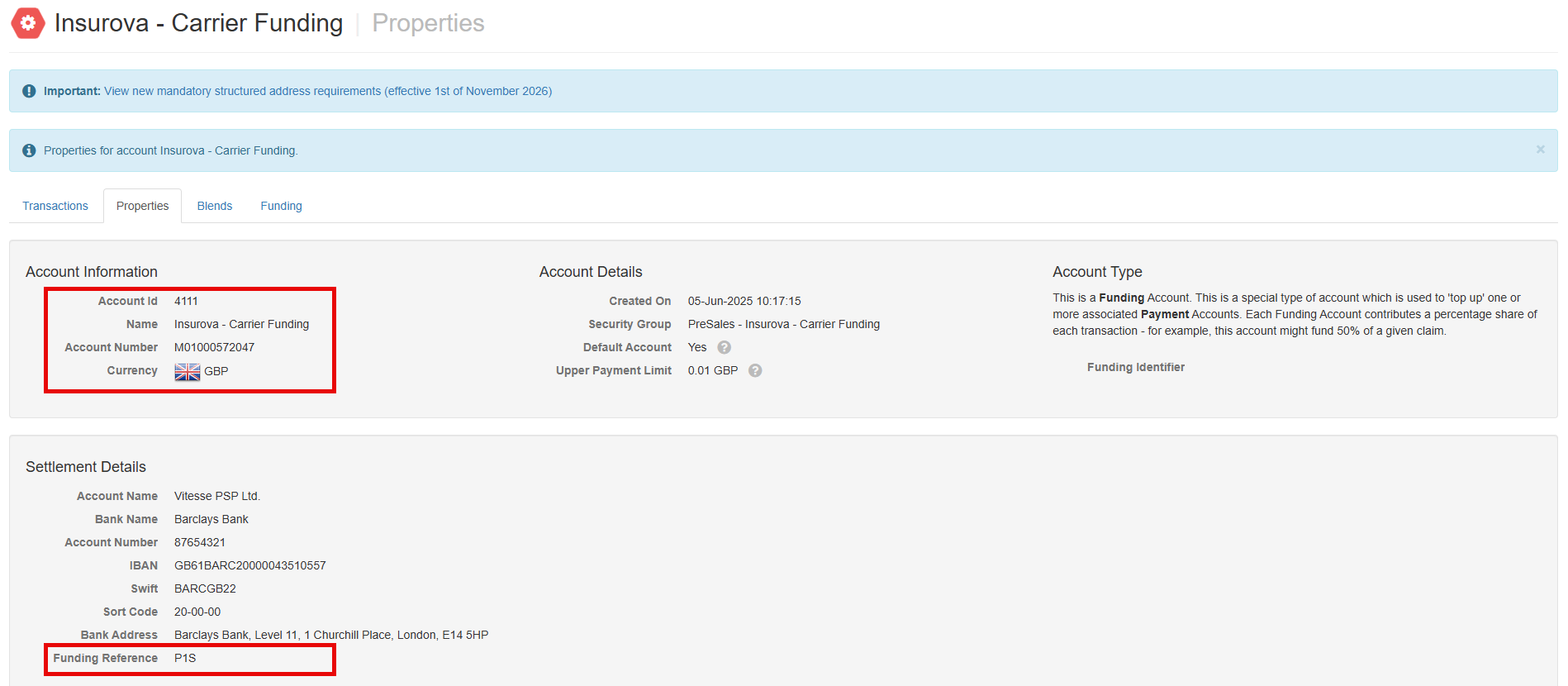
Task: Click the help icon next to Upper Payment Limit
Action: (755, 370)
